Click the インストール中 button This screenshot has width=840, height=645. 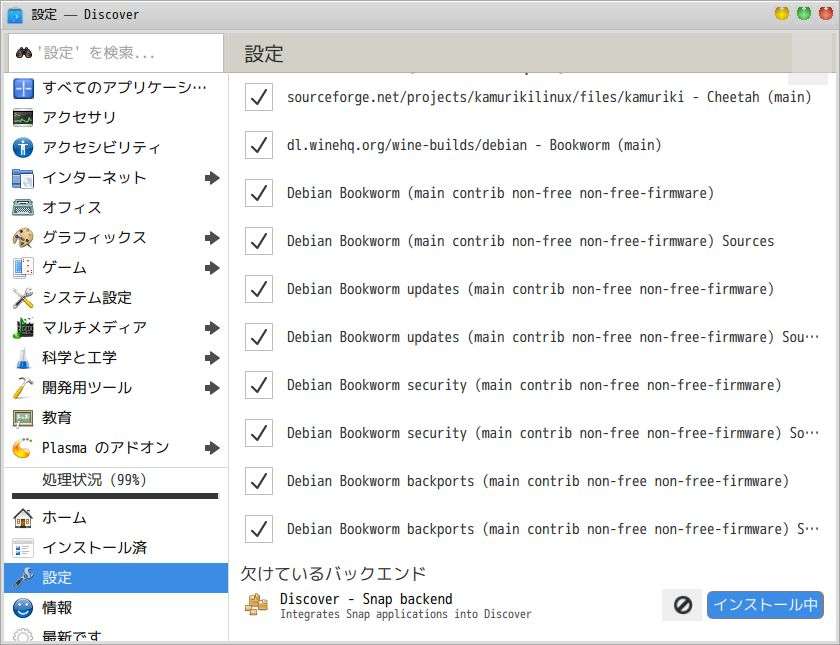765,605
